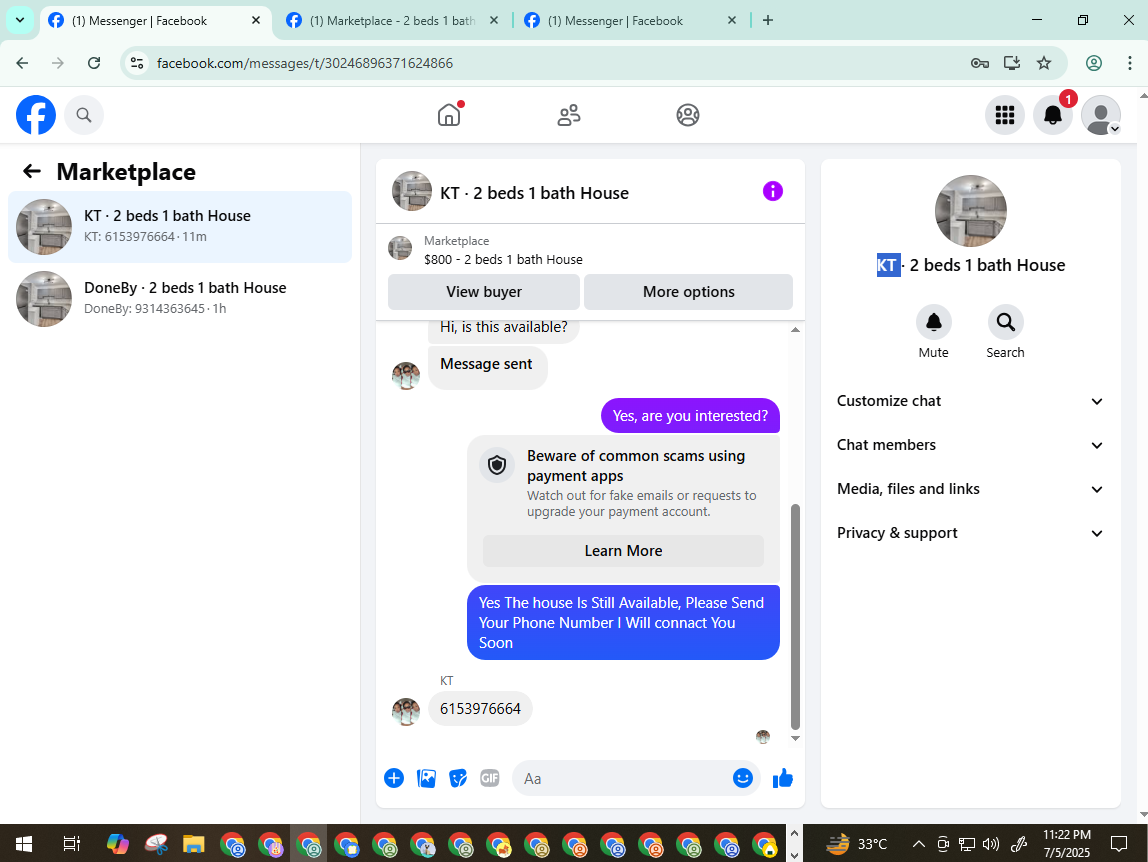Click the chat scrollbar thumb
This screenshot has height=862, width=1148.
pos(795,617)
